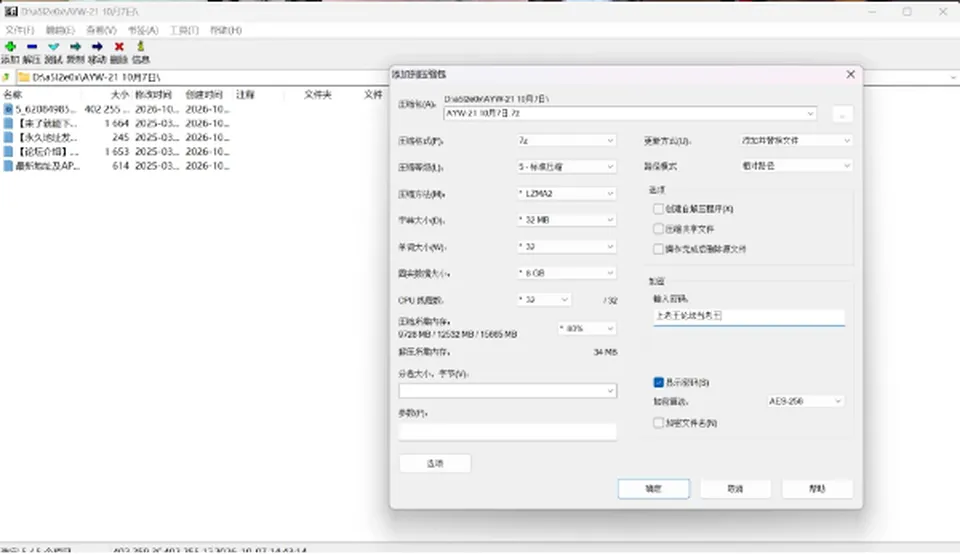960x554 pixels.
Task: Click folder icon inside the address bar
Action: (x=24, y=77)
